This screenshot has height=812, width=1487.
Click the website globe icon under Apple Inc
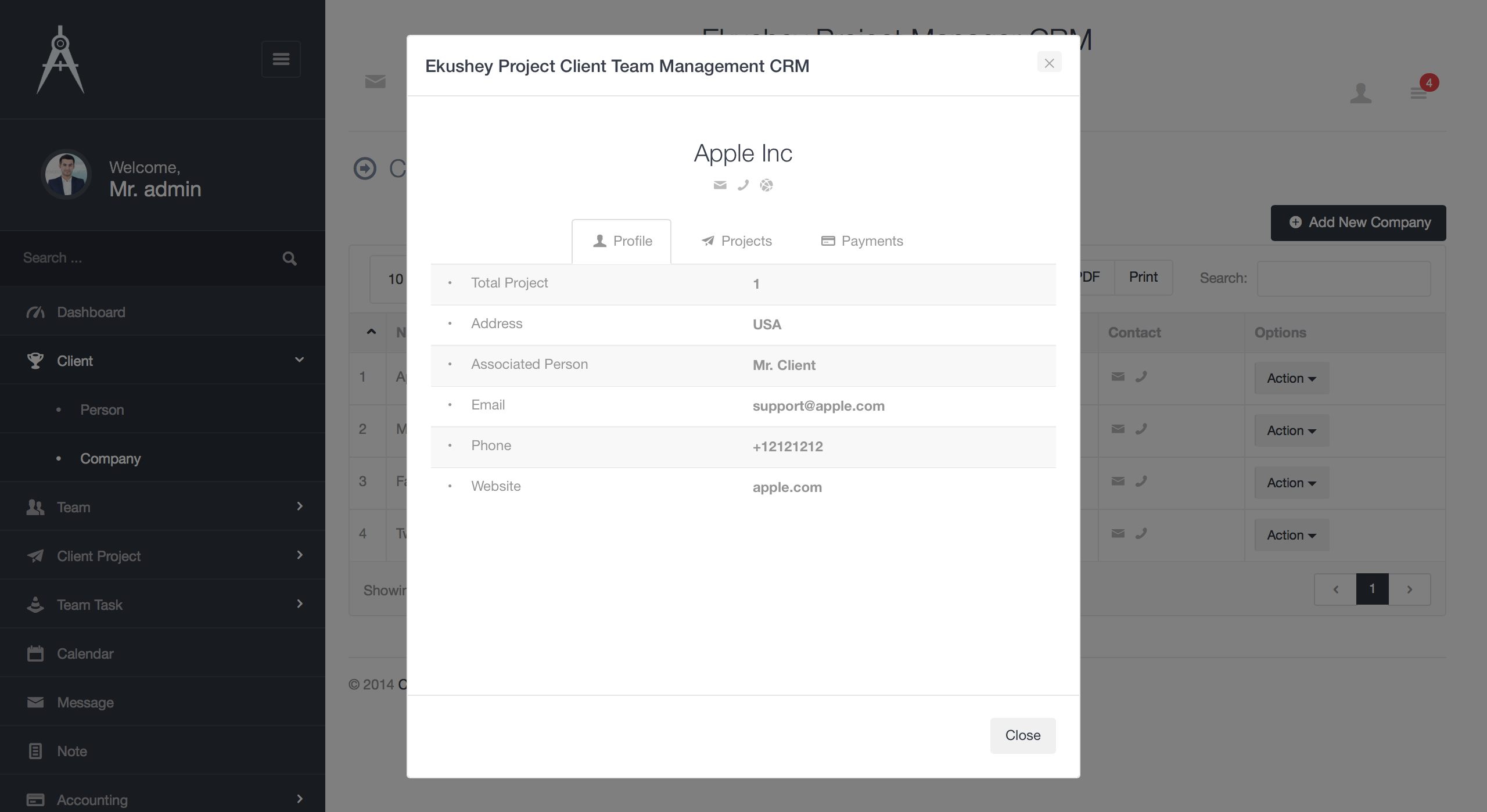767,185
